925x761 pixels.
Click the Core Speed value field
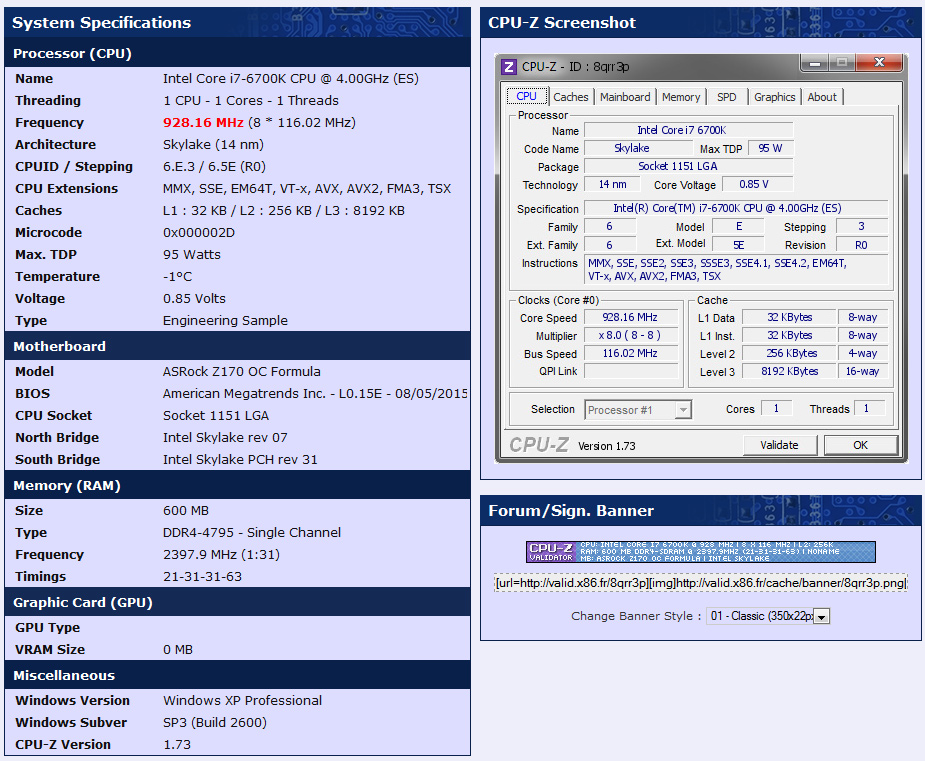click(x=632, y=318)
